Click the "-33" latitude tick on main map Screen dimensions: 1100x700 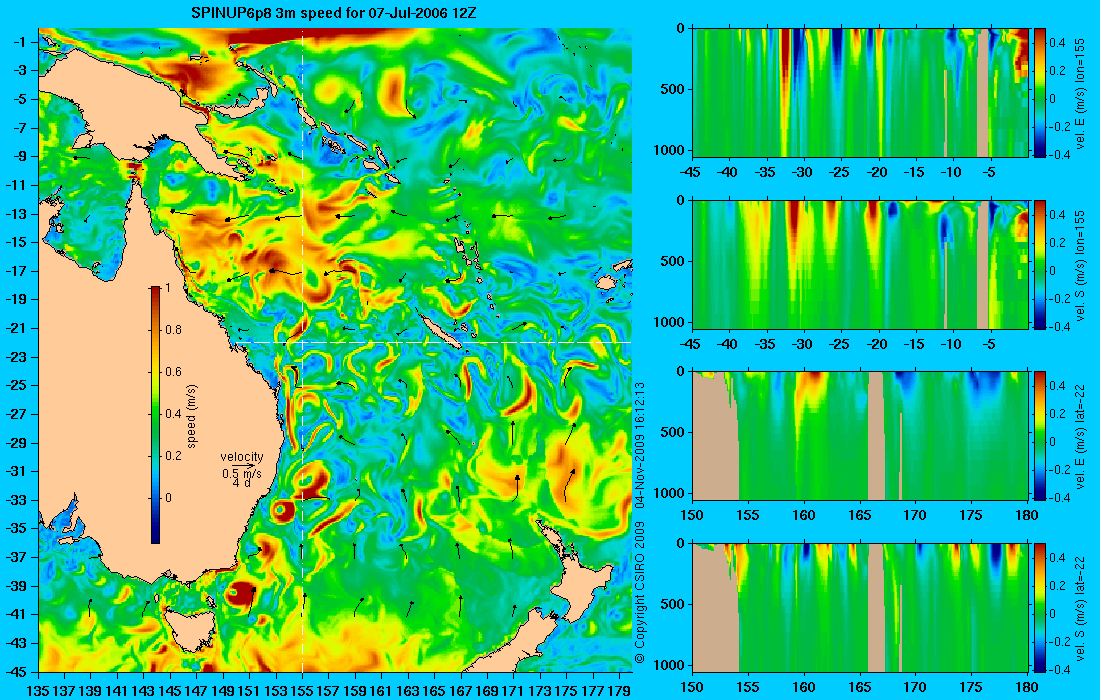(x=18, y=500)
